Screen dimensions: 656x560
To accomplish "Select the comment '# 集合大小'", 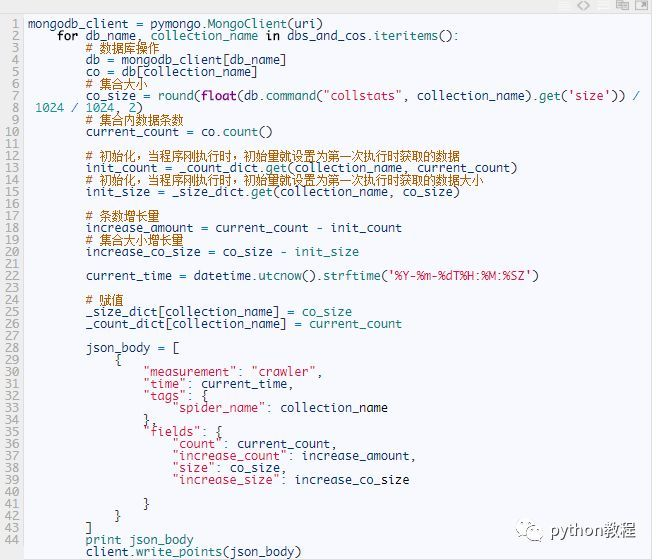I will point(117,84).
